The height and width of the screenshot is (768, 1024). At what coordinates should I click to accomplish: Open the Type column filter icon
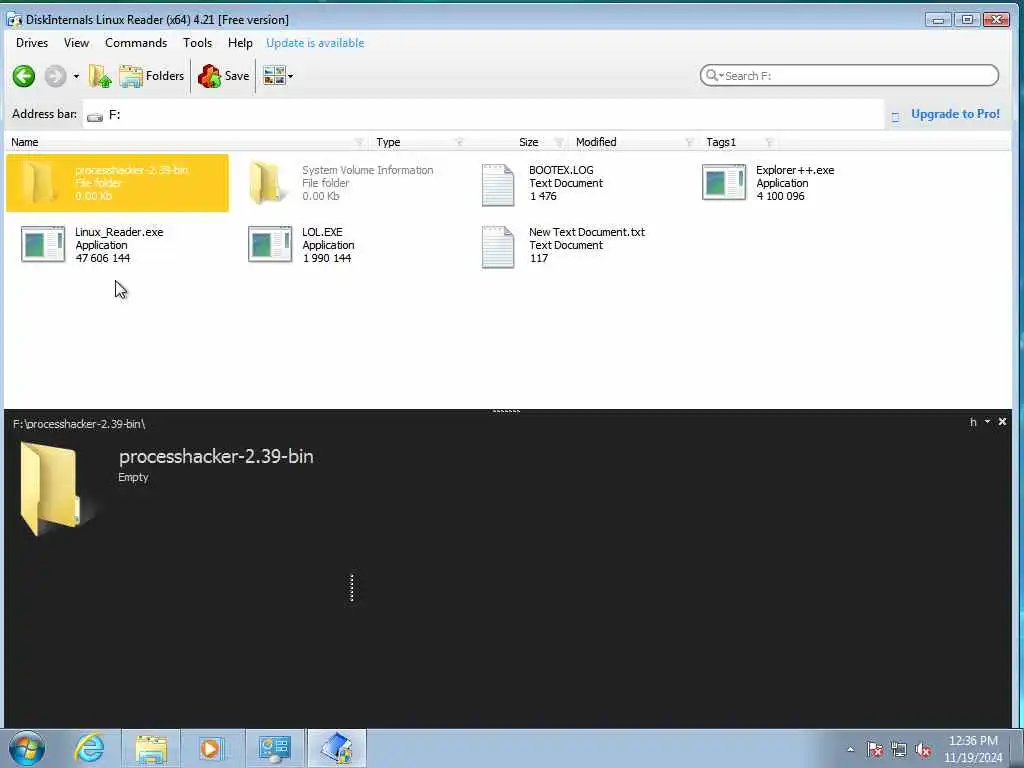pos(458,142)
